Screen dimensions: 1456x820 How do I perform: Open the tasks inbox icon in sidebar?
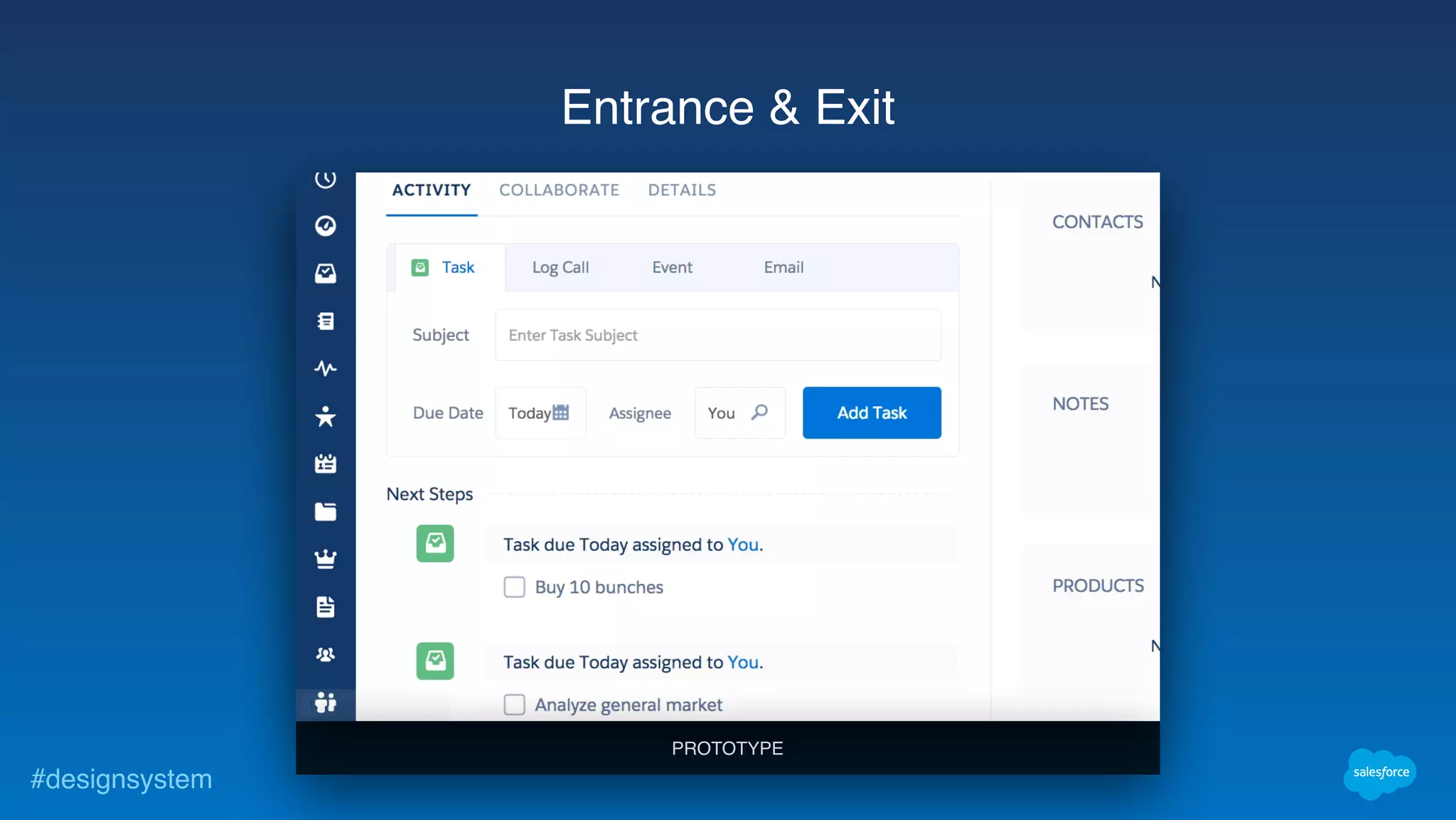point(326,273)
